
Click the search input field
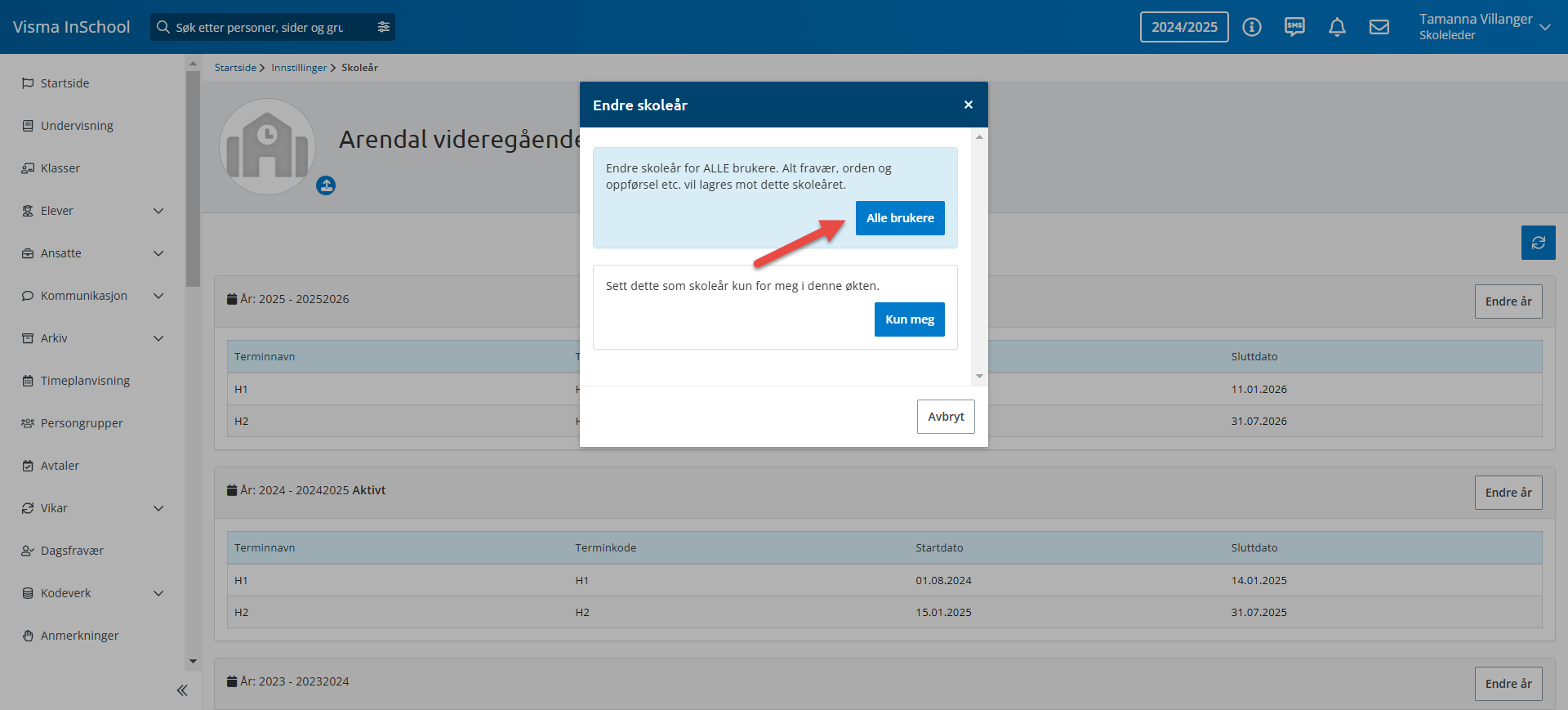[261, 27]
